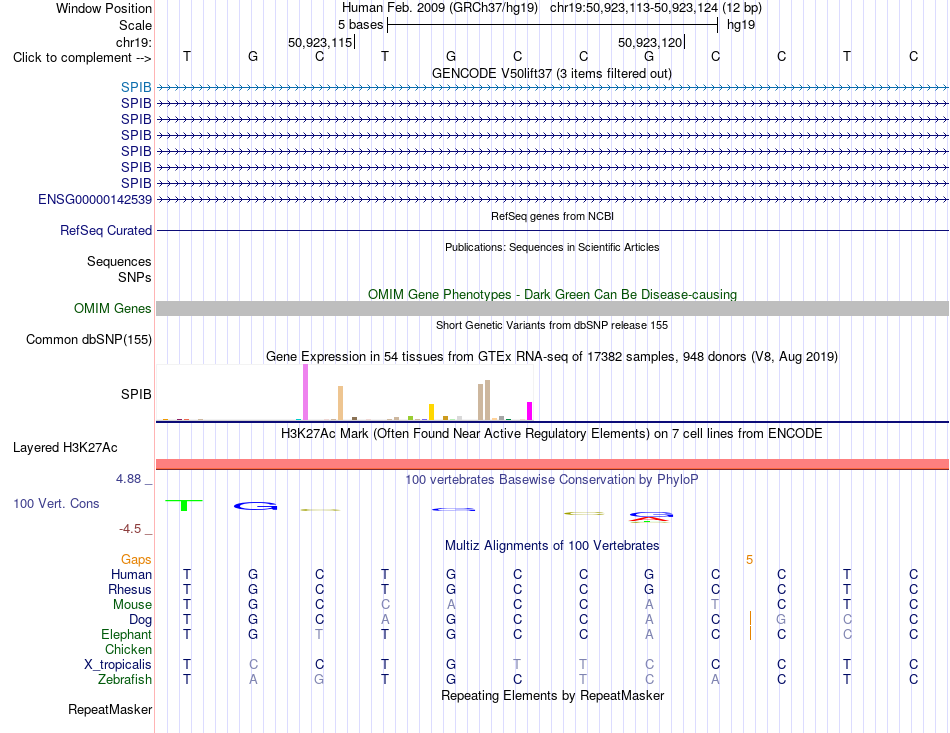Open the ENSG00000142539 gene label
The image size is (950, 733).
click(95, 199)
